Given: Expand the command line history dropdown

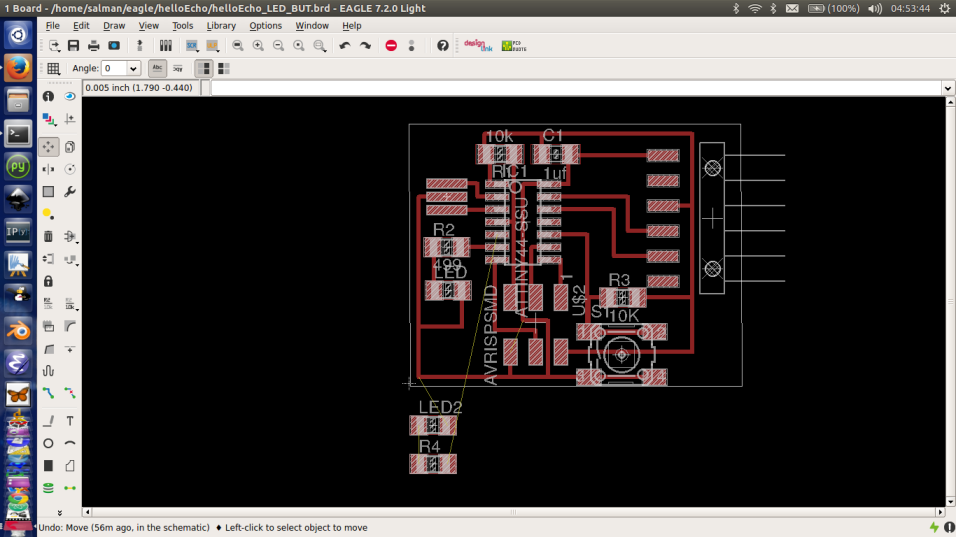Looking at the screenshot, I should (x=947, y=88).
